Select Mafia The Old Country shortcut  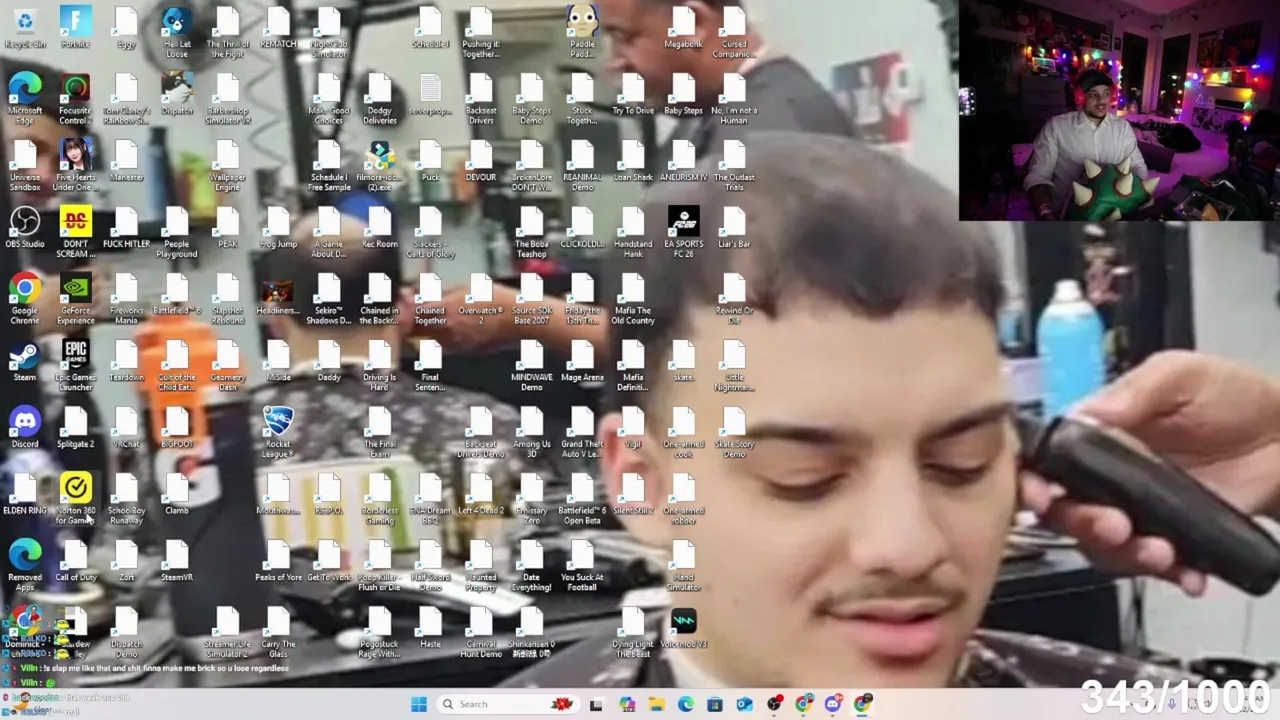[x=632, y=299]
